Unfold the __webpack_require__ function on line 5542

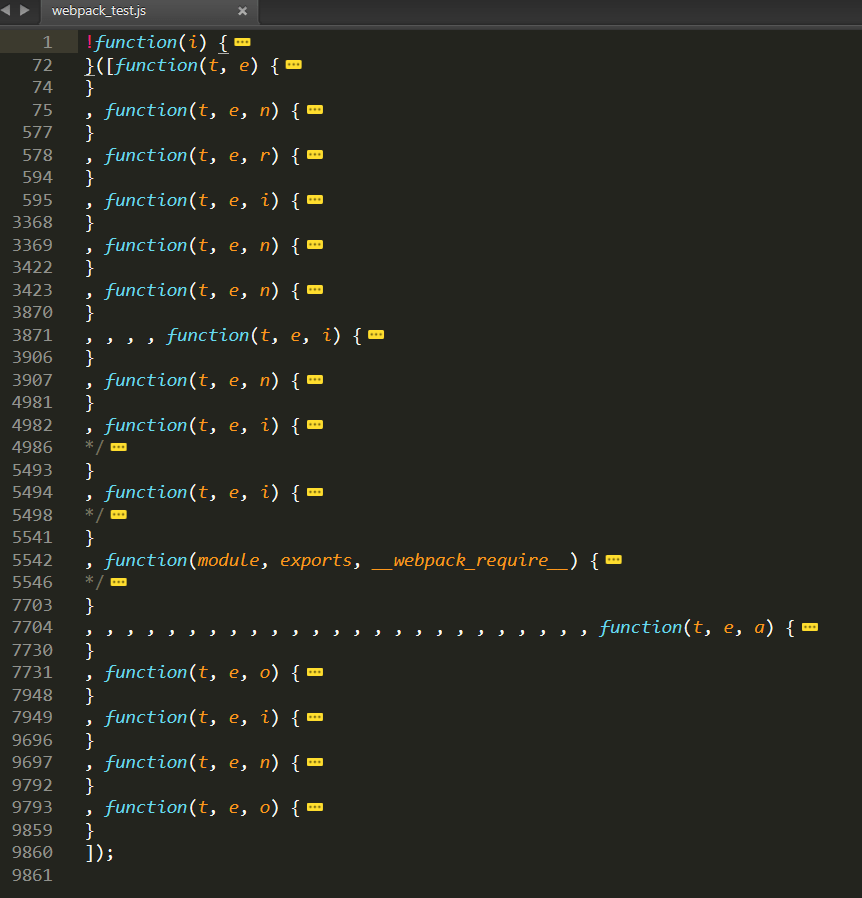click(x=613, y=560)
